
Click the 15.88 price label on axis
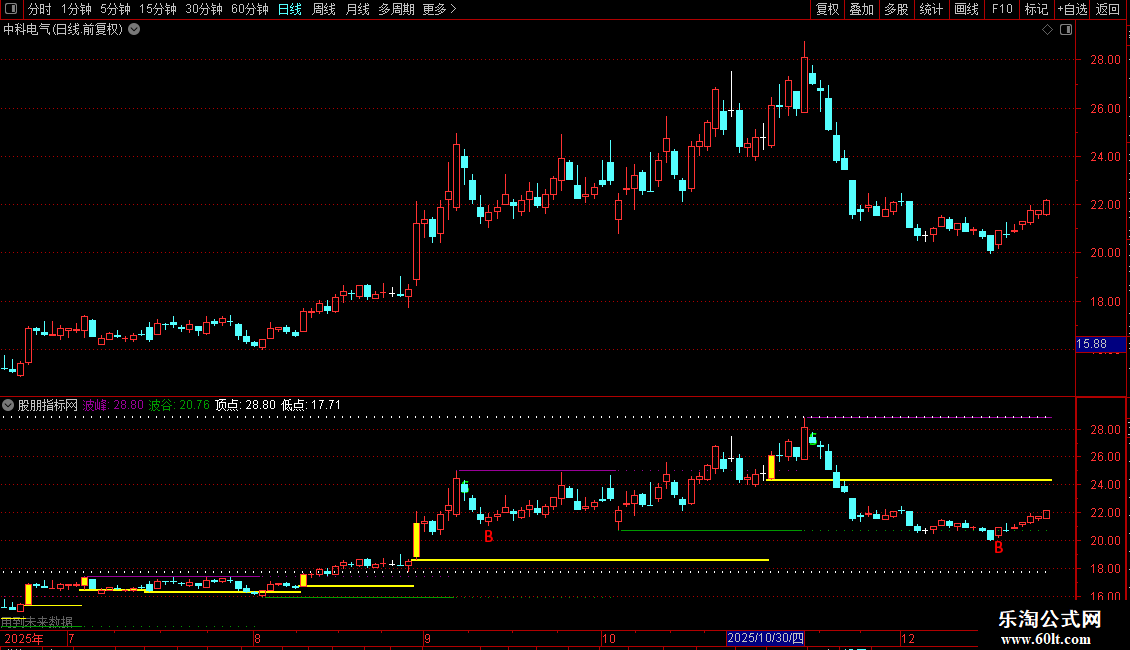[1100, 344]
